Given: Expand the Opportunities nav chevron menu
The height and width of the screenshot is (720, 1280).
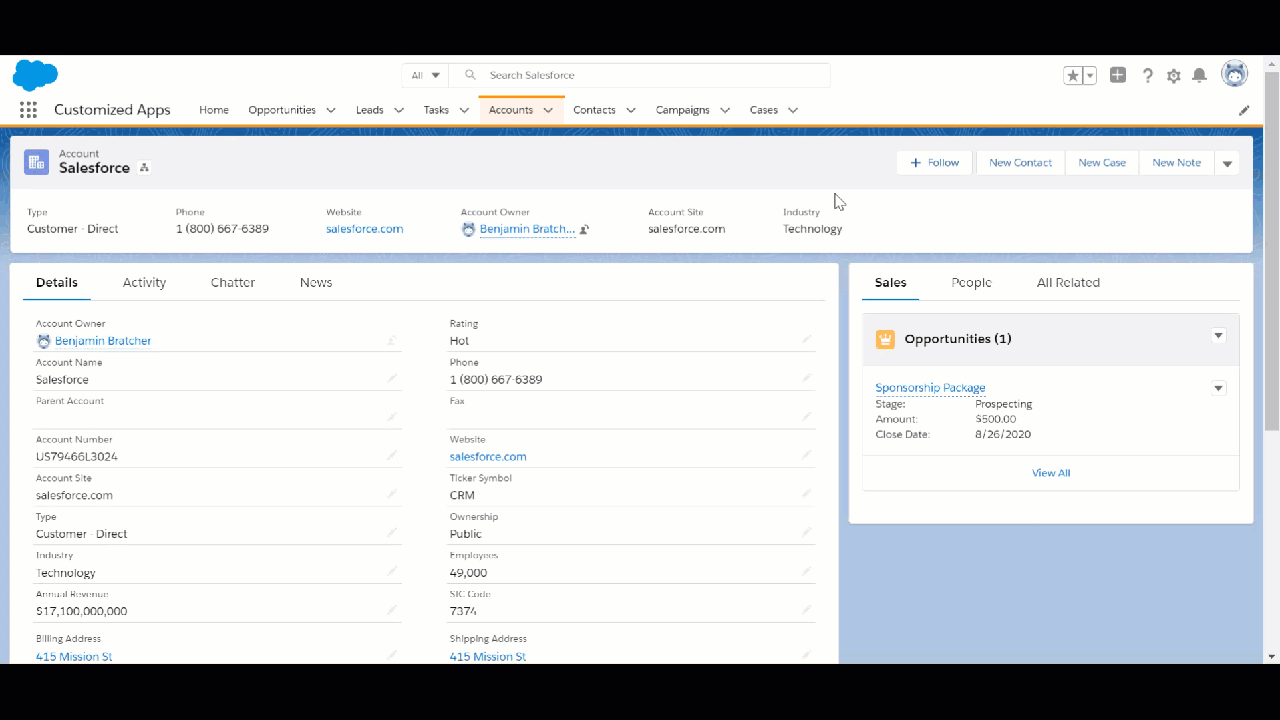Looking at the screenshot, I should 331,110.
